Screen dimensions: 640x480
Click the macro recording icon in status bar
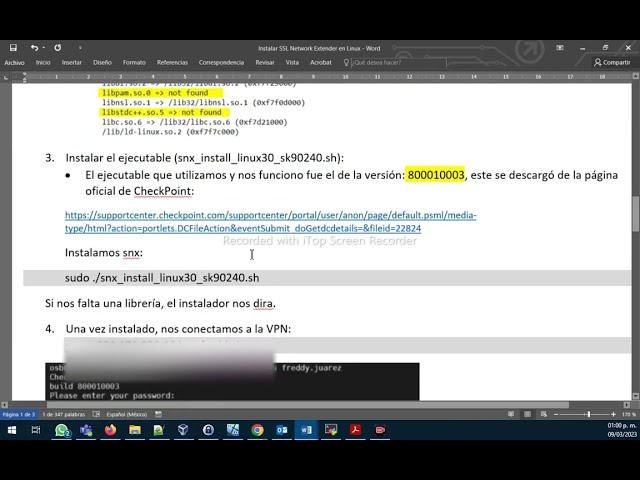(158, 414)
